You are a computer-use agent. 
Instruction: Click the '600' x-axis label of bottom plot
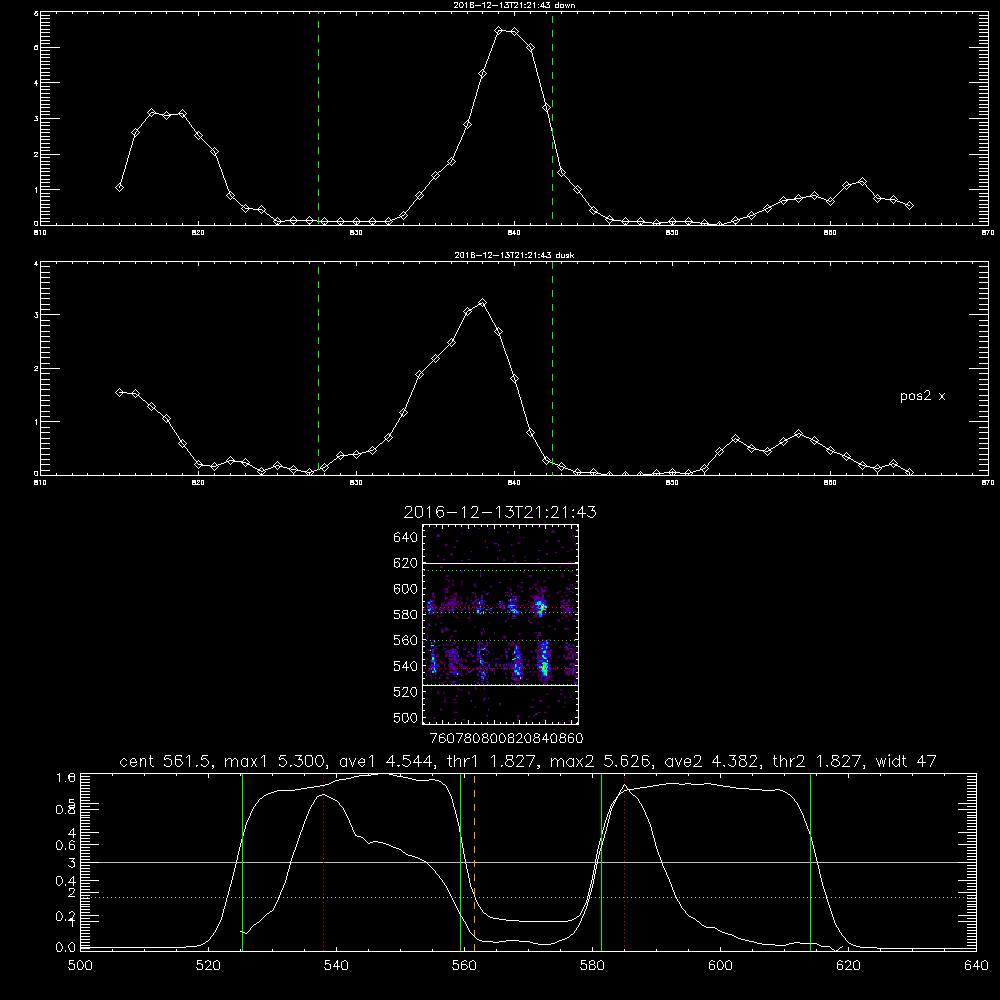(x=721, y=966)
